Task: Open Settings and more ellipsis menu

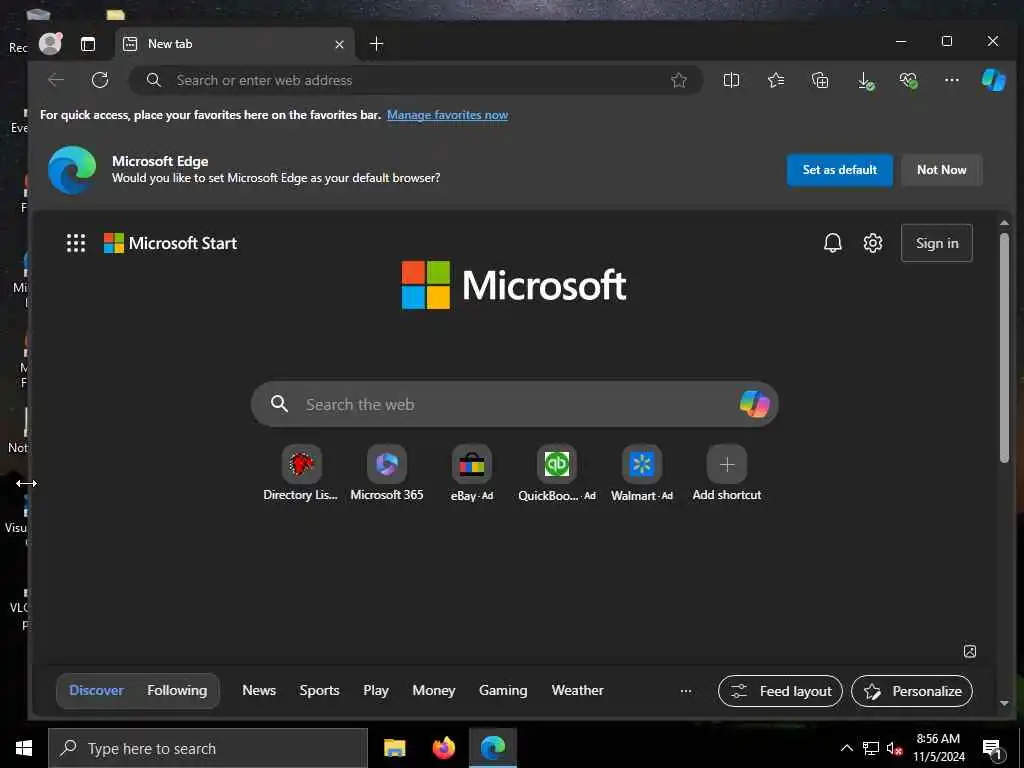Action: coord(952,80)
